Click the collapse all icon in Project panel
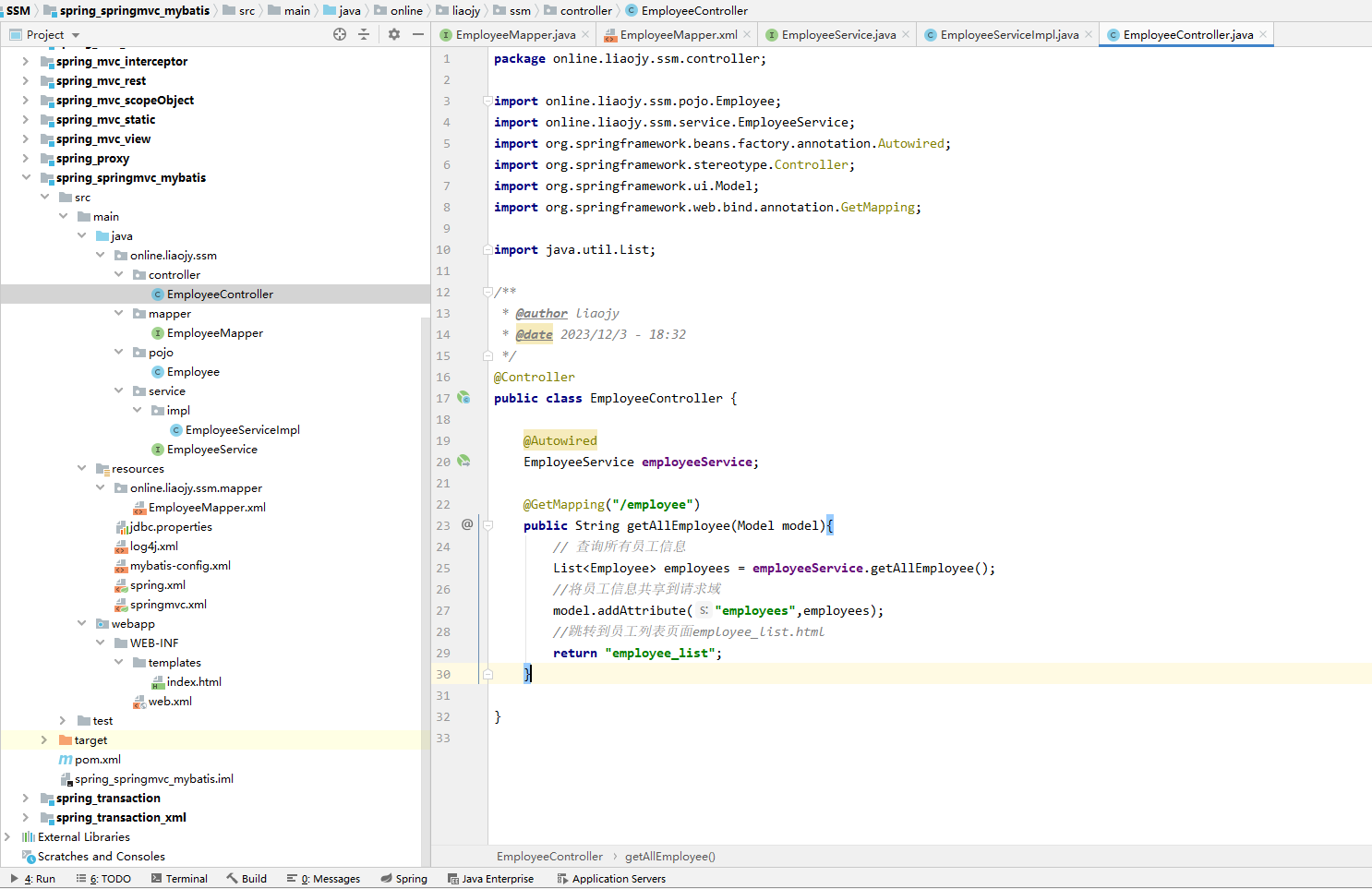 (364, 34)
